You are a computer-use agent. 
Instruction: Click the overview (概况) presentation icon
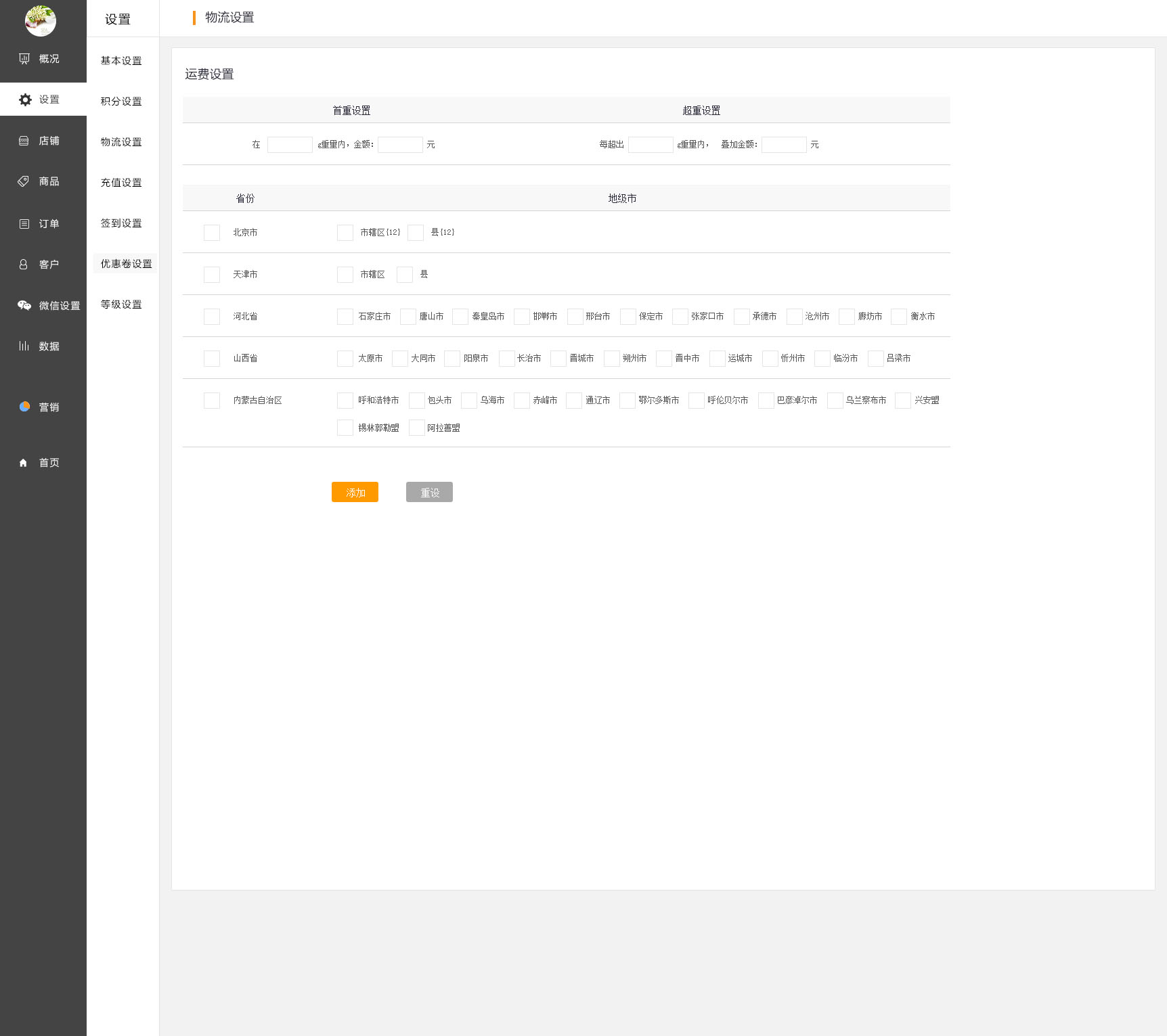pyautogui.click(x=24, y=59)
